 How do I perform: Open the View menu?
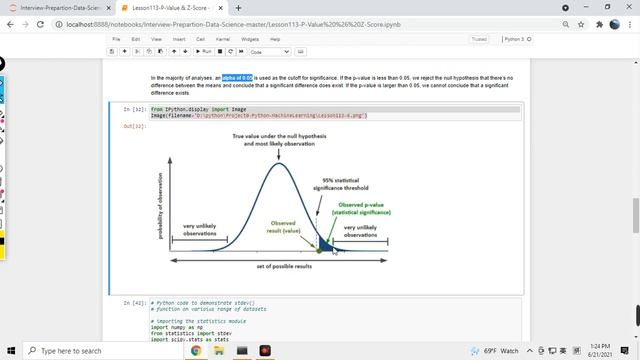pyautogui.click(x=156, y=39)
